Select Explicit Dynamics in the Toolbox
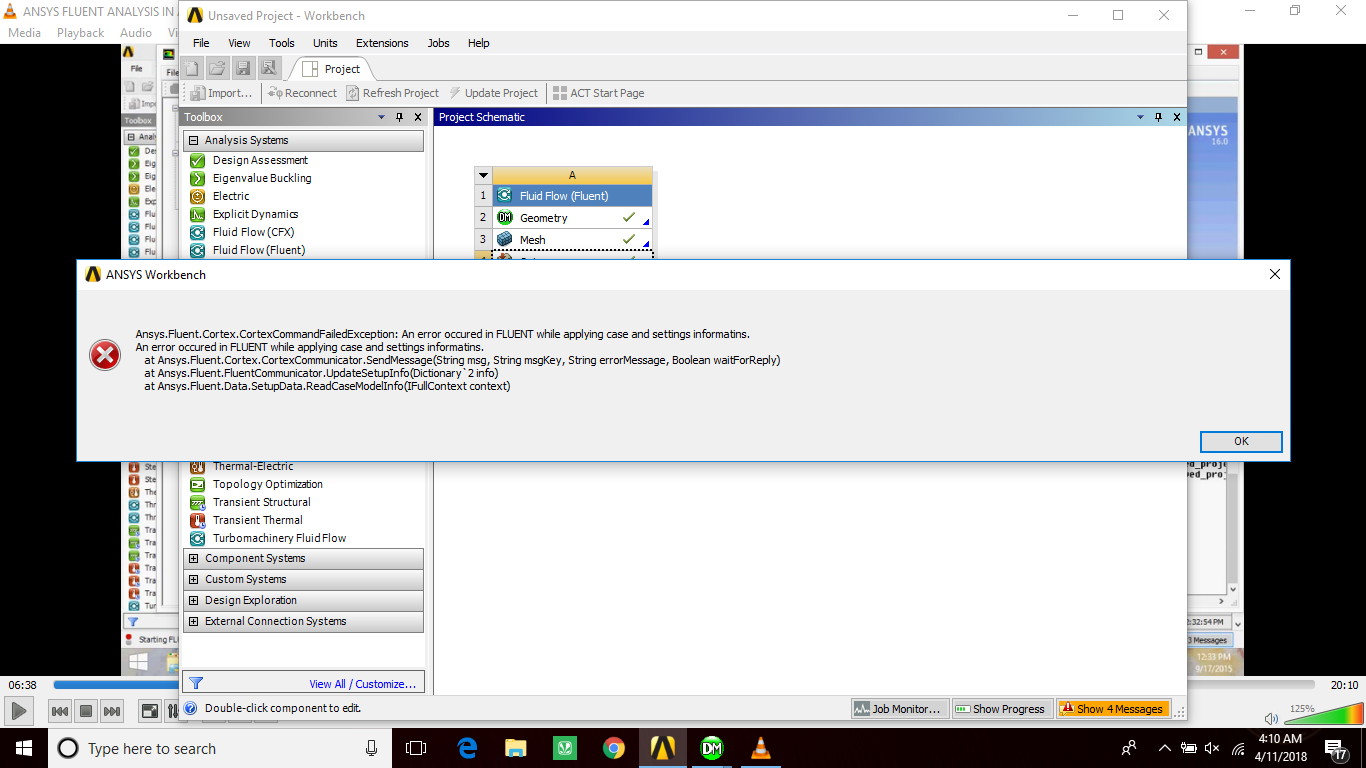Image resolution: width=1366 pixels, height=768 pixels. (x=255, y=214)
